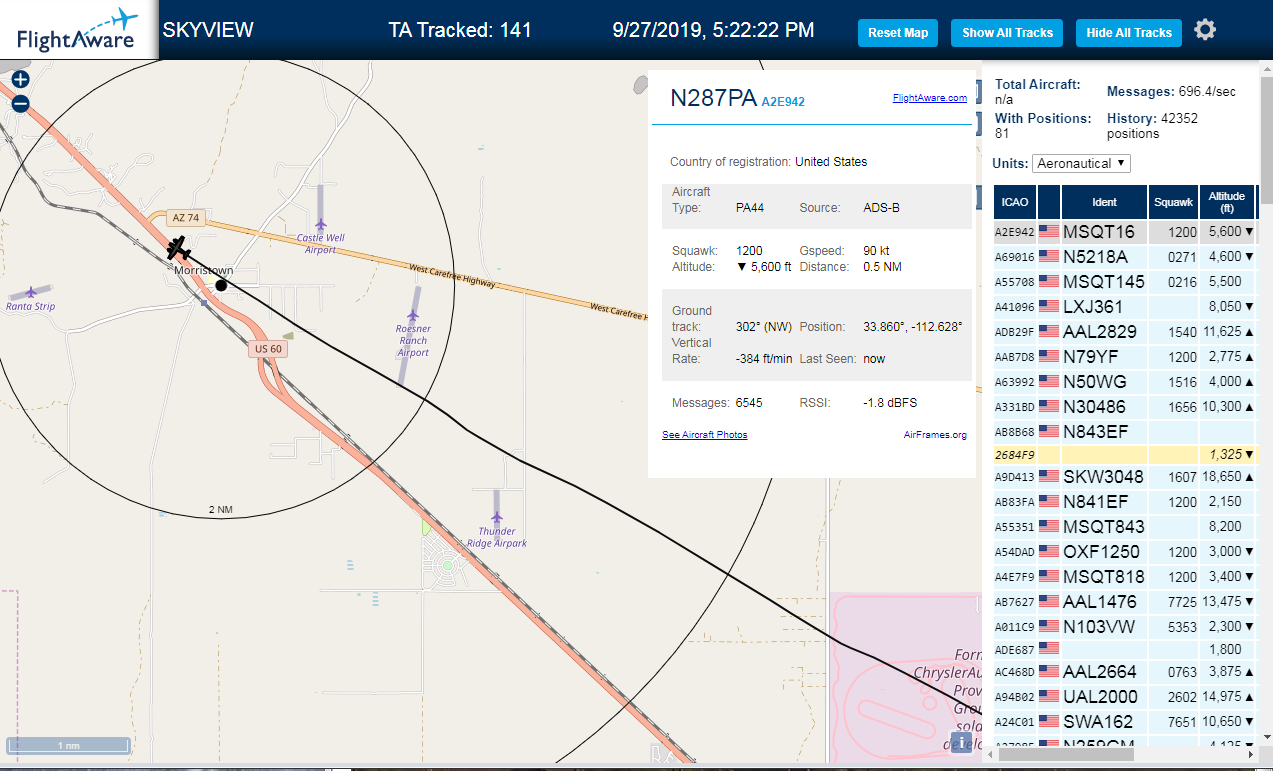Select the N287PA aircraft icon on map
Screen dimensions: 1273x771
click(x=179, y=247)
